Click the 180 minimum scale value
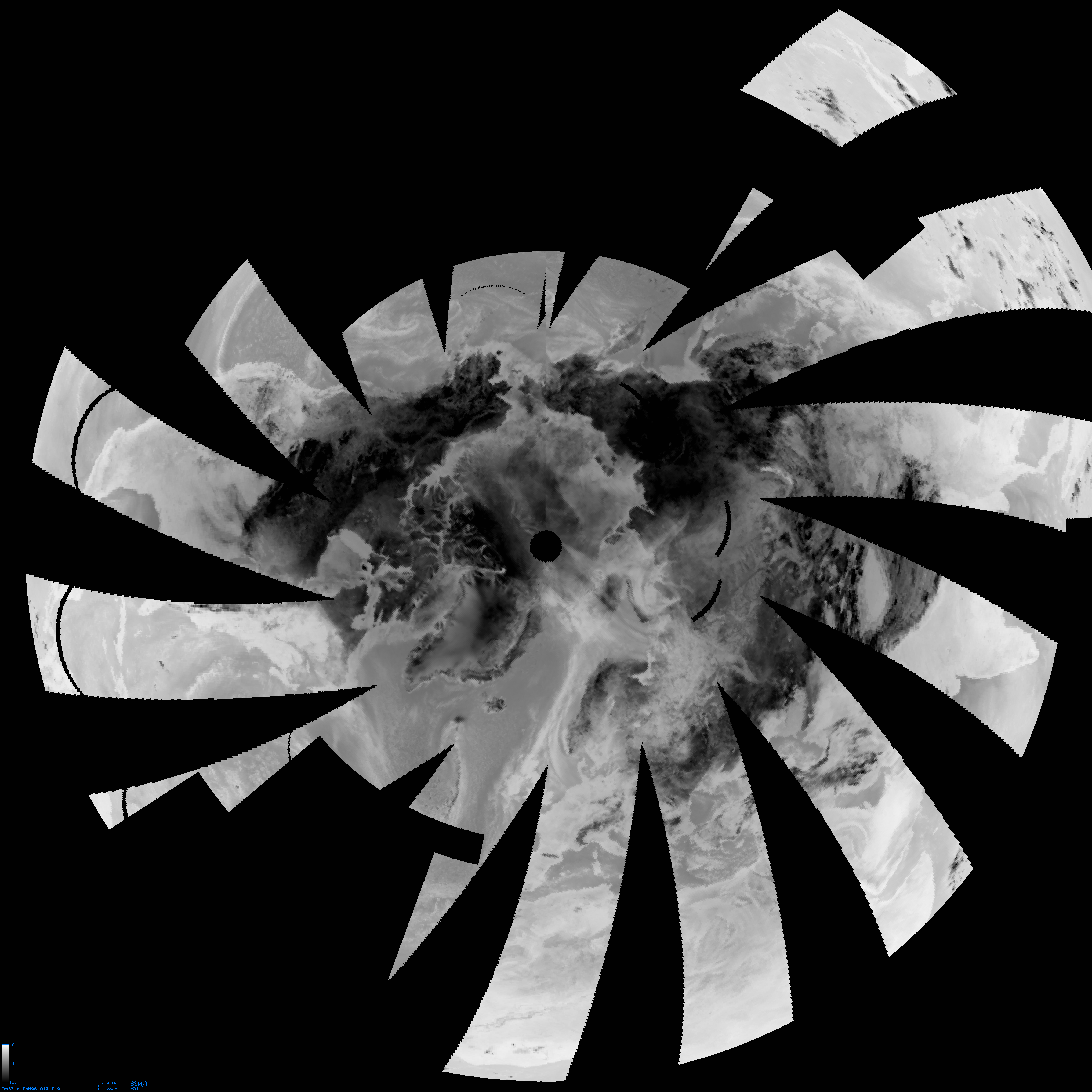Image resolution: width=1092 pixels, height=1092 pixels. click(13, 1082)
